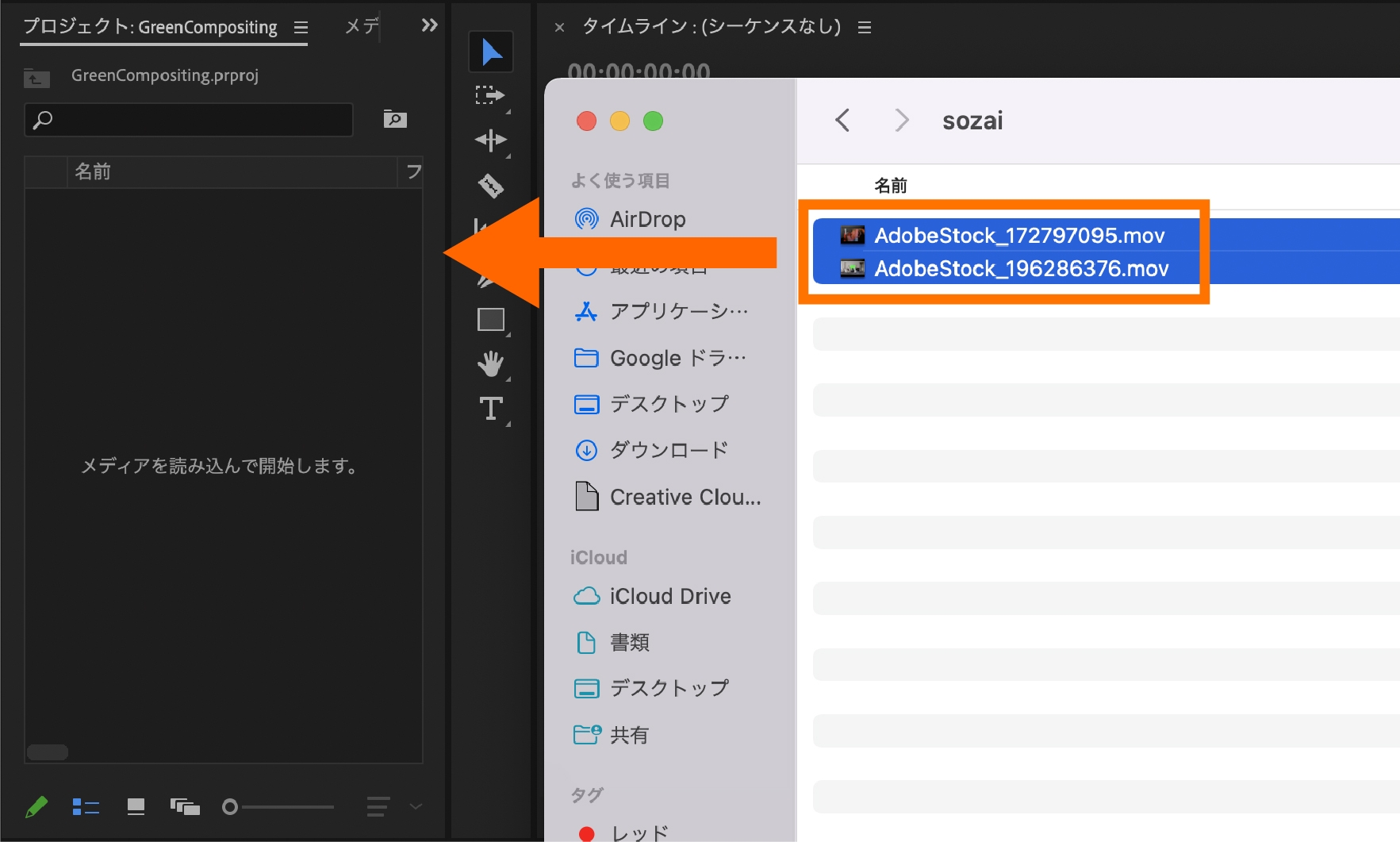Toggle the project writable pencil icon
Screen dimensions: 1400x842
[36, 807]
